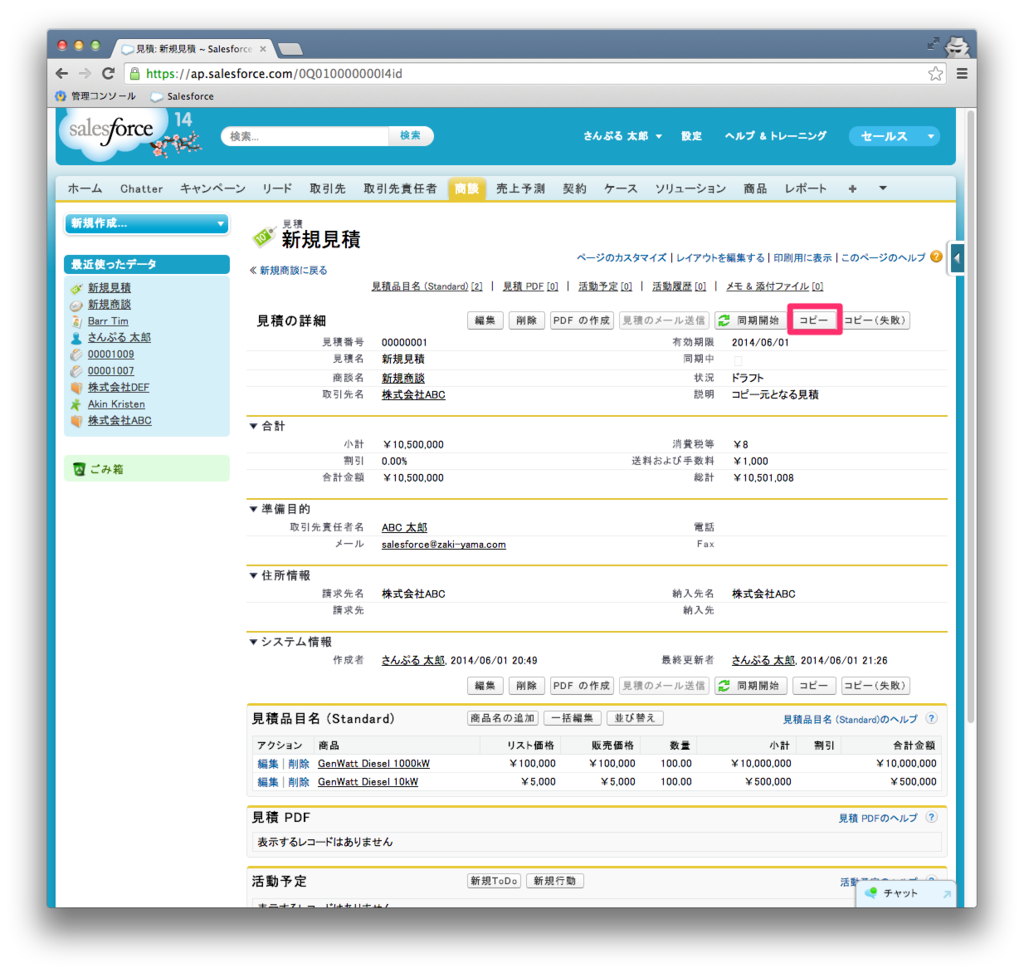Click the top コピー(失敗) button
Screen dimensions: 1024x973
[876, 321]
